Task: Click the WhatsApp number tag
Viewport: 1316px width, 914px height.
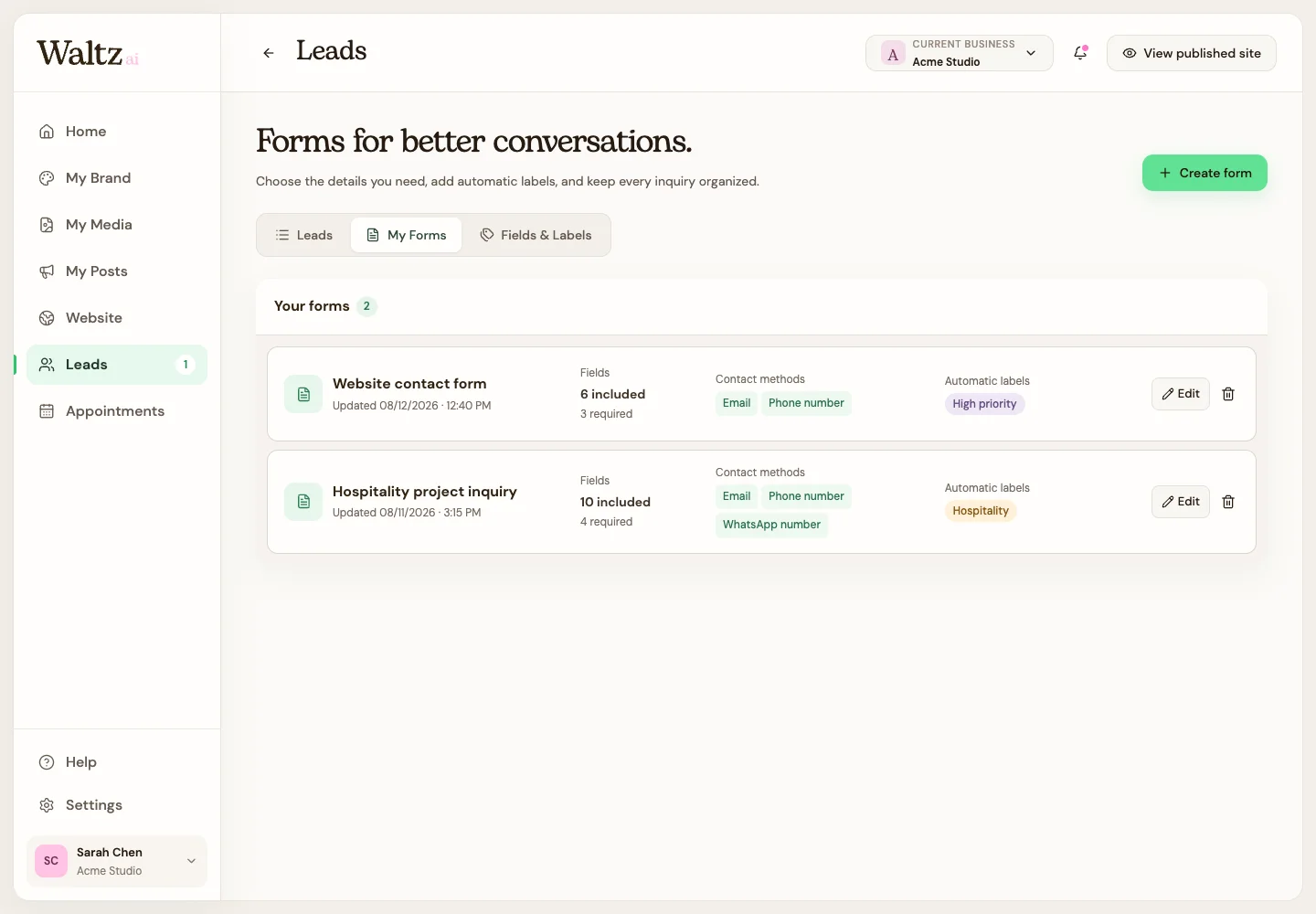Action: (x=771, y=525)
